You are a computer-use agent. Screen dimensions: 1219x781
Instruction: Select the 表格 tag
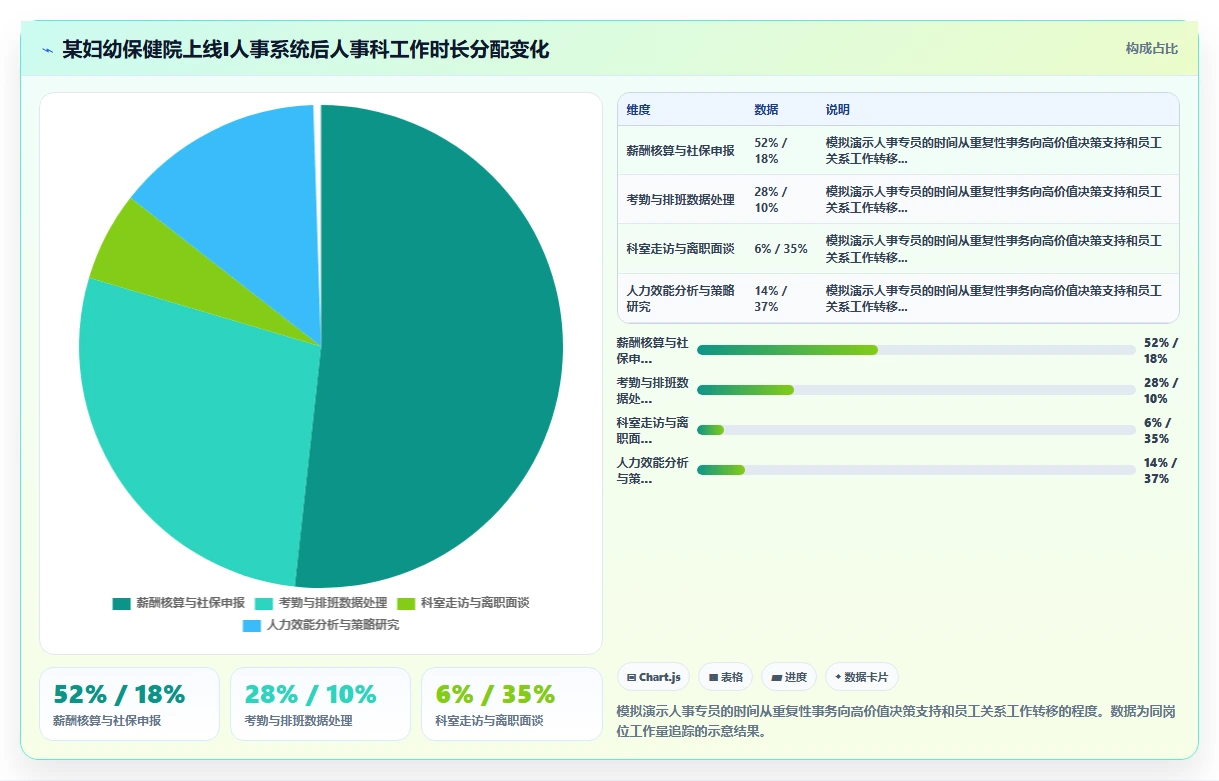pos(726,677)
